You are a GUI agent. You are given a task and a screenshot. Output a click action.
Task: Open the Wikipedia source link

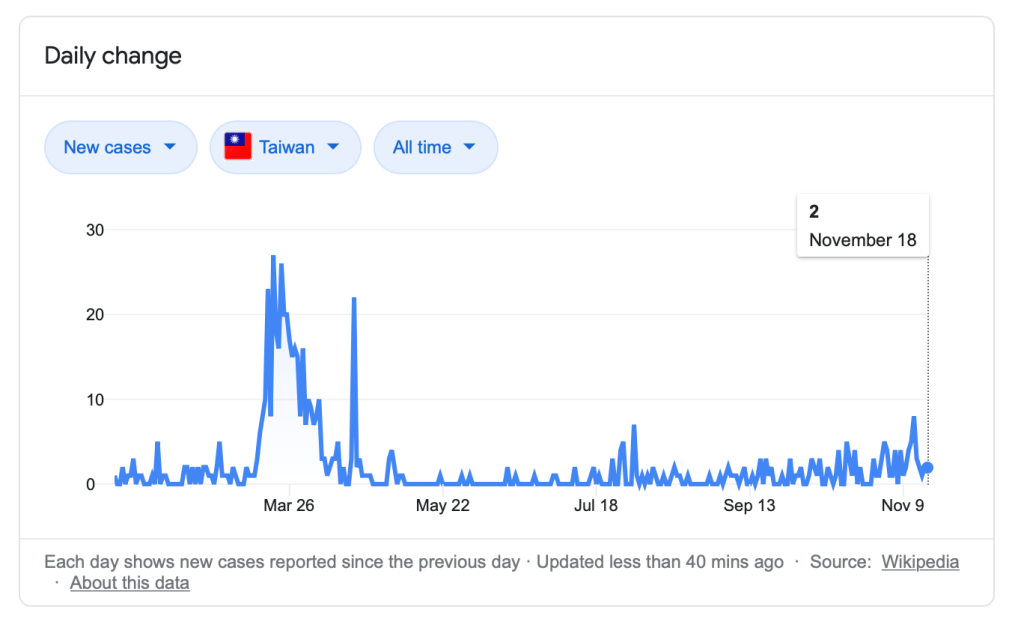920,562
